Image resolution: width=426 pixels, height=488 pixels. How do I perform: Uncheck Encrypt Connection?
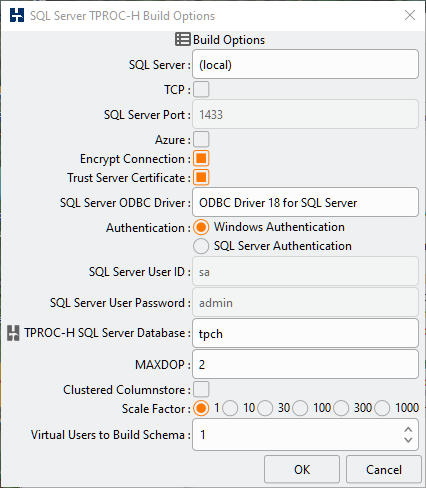point(201,158)
